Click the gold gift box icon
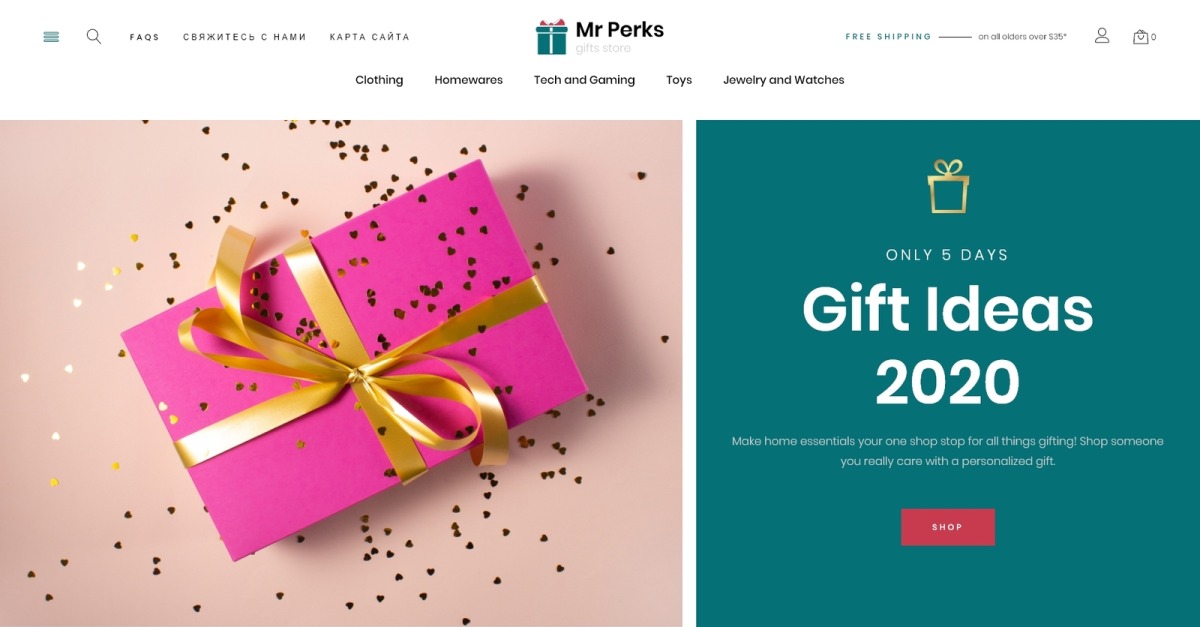This screenshot has height=627, width=1200. [948, 186]
